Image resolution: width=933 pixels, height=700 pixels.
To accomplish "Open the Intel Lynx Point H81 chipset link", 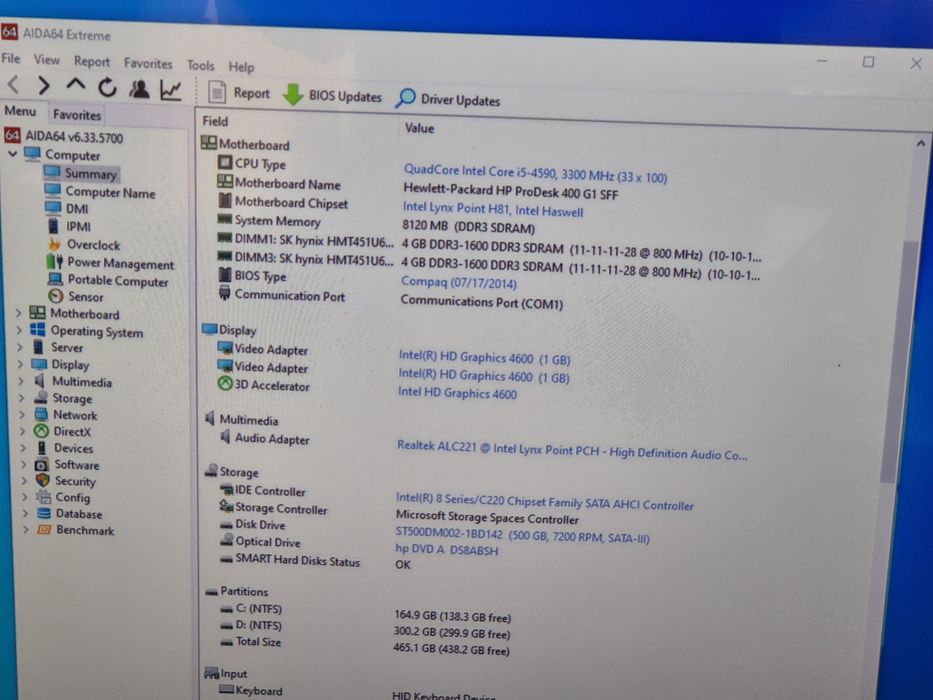I will pyautogui.click(x=493, y=209).
